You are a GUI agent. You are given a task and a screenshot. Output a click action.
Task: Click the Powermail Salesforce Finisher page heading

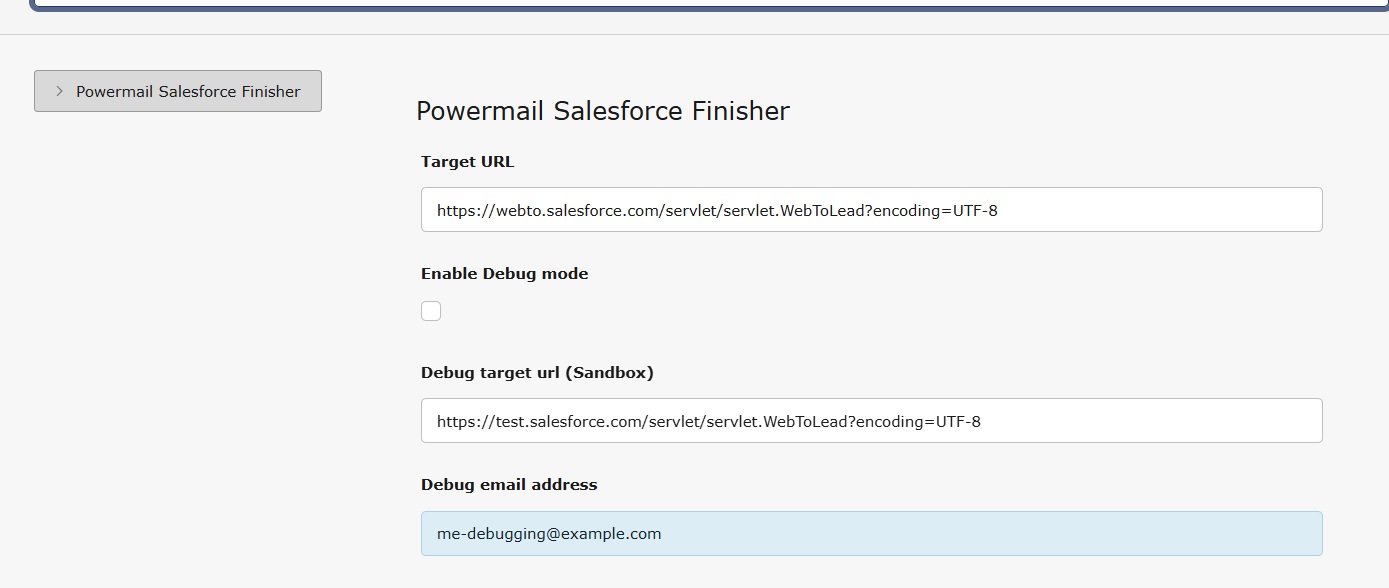point(602,110)
